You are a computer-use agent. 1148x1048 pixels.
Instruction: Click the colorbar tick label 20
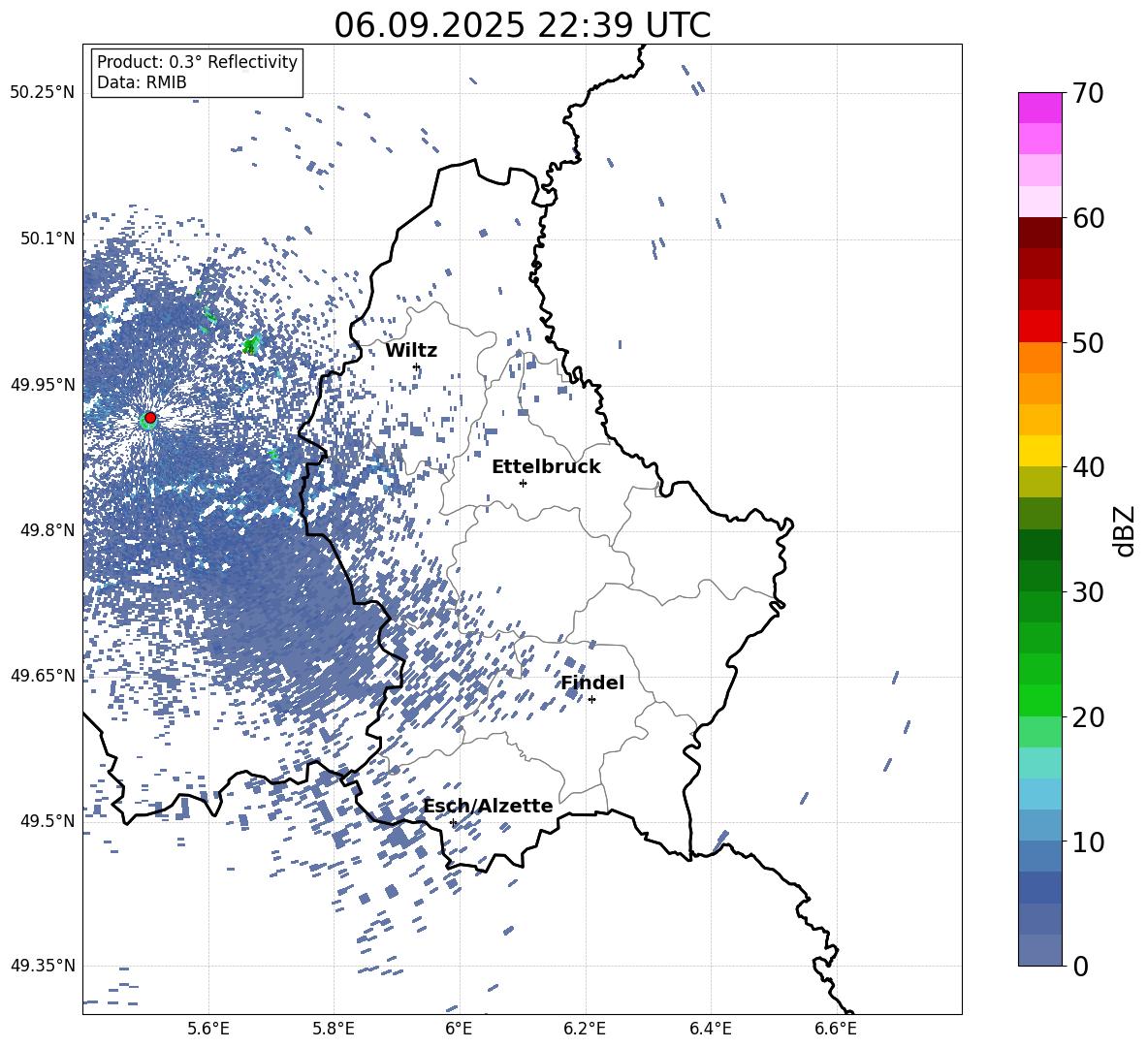point(1087,717)
